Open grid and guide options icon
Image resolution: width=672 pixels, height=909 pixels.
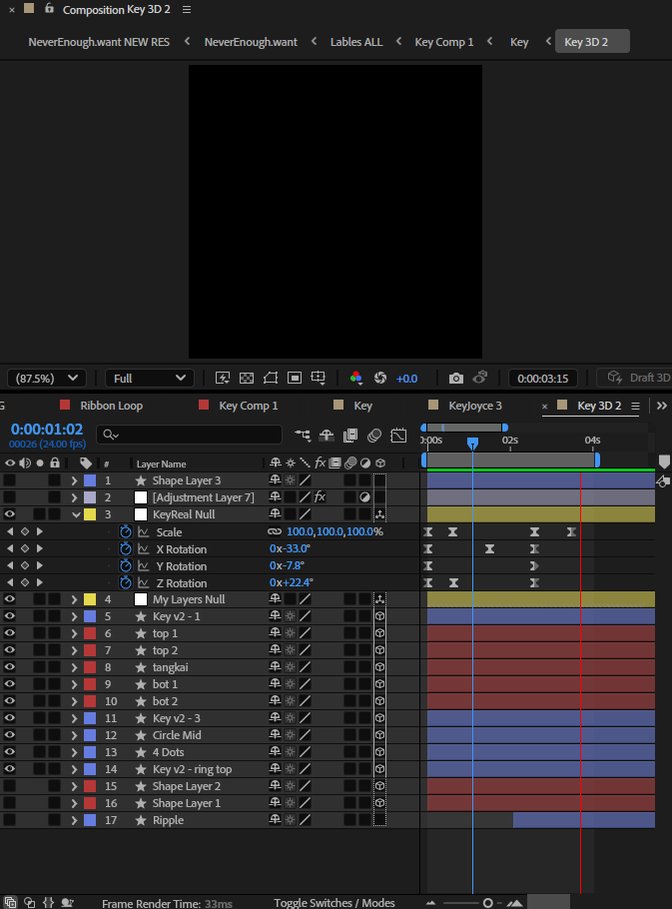click(x=318, y=378)
